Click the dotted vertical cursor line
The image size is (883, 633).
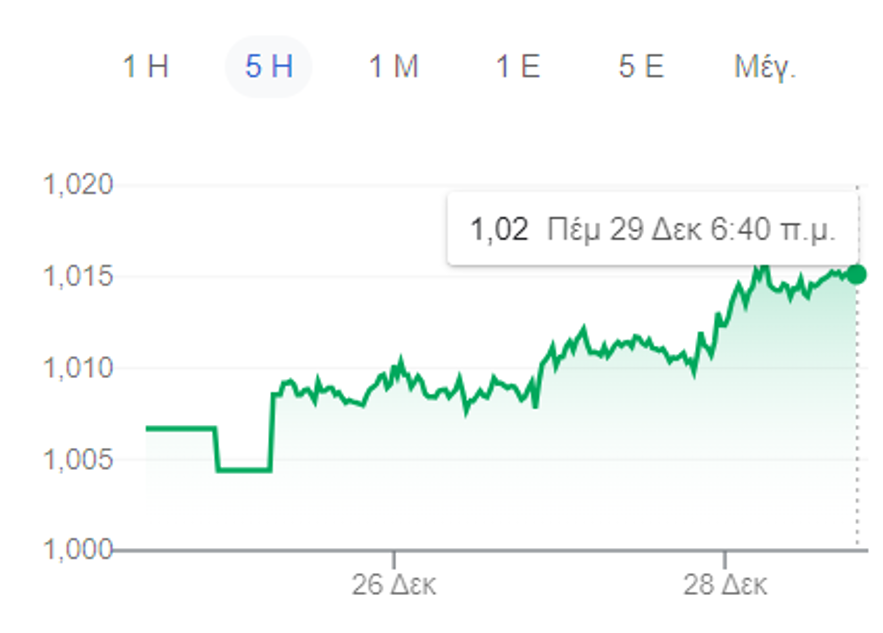(x=857, y=420)
